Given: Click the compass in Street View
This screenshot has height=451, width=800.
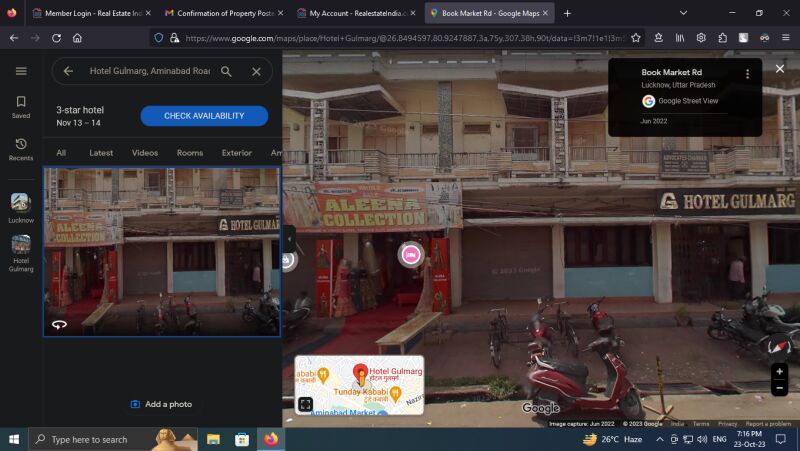Looking at the screenshot, I should (x=779, y=347).
